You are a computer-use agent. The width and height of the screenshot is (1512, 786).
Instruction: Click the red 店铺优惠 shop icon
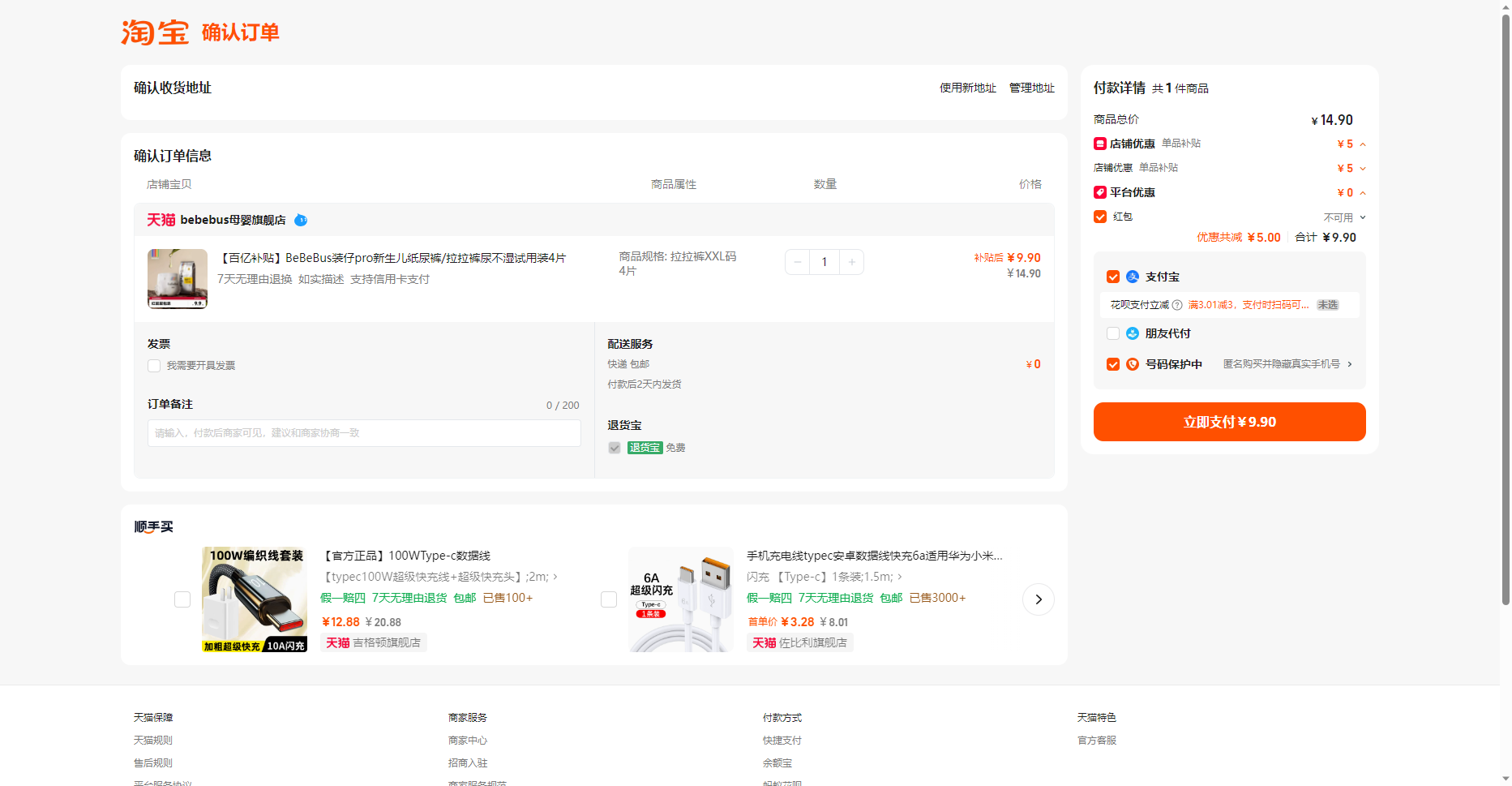point(1100,144)
